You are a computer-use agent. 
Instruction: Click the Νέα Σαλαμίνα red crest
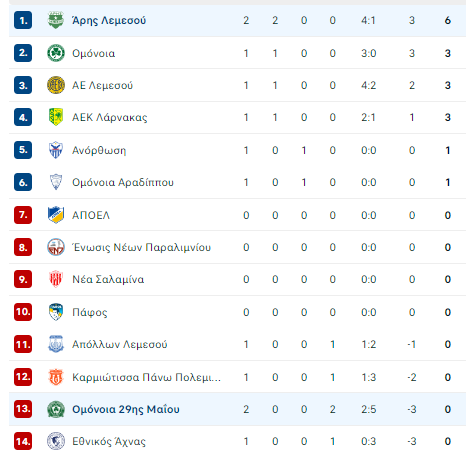click(x=56, y=279)
